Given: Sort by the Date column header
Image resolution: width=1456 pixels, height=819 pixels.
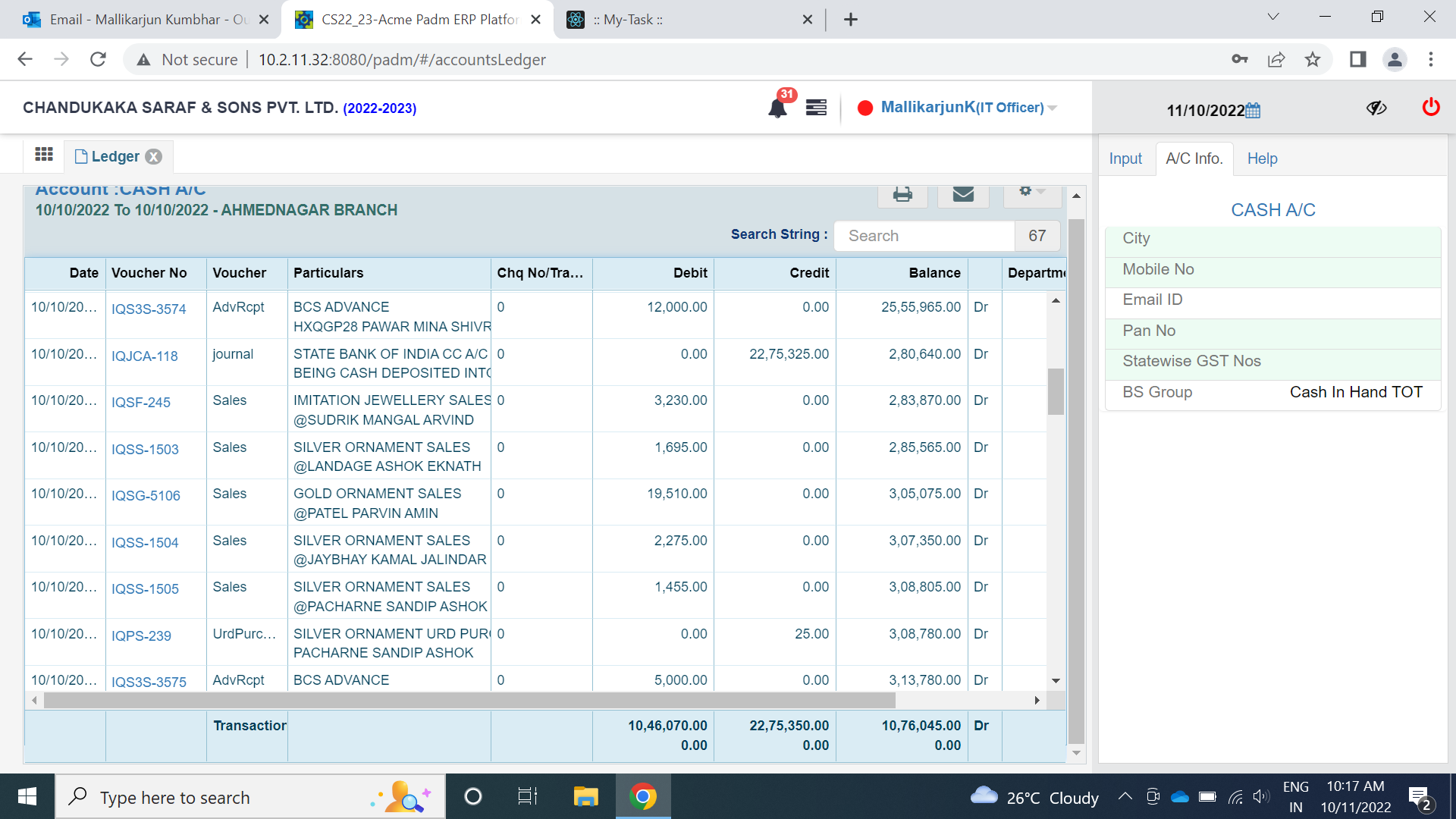Looking at the screenshot, I should click(x=65, y=273).
